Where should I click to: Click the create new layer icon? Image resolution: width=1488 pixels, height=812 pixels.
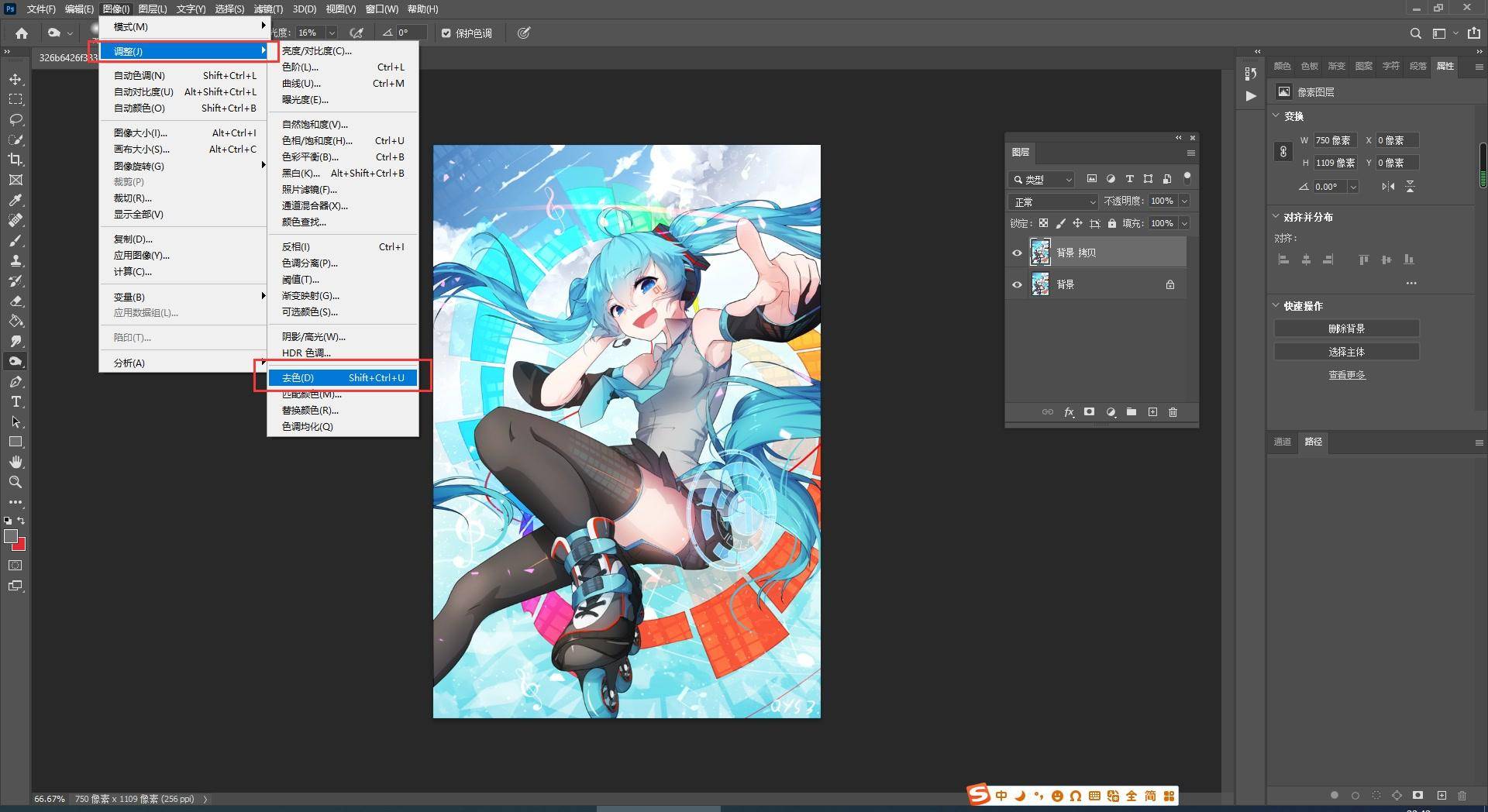pyautogui.click(x=1152, y=412)
